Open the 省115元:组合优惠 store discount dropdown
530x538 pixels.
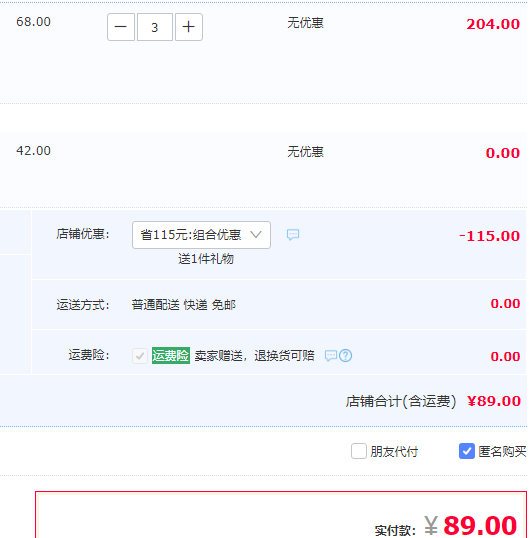pos(201,235)
